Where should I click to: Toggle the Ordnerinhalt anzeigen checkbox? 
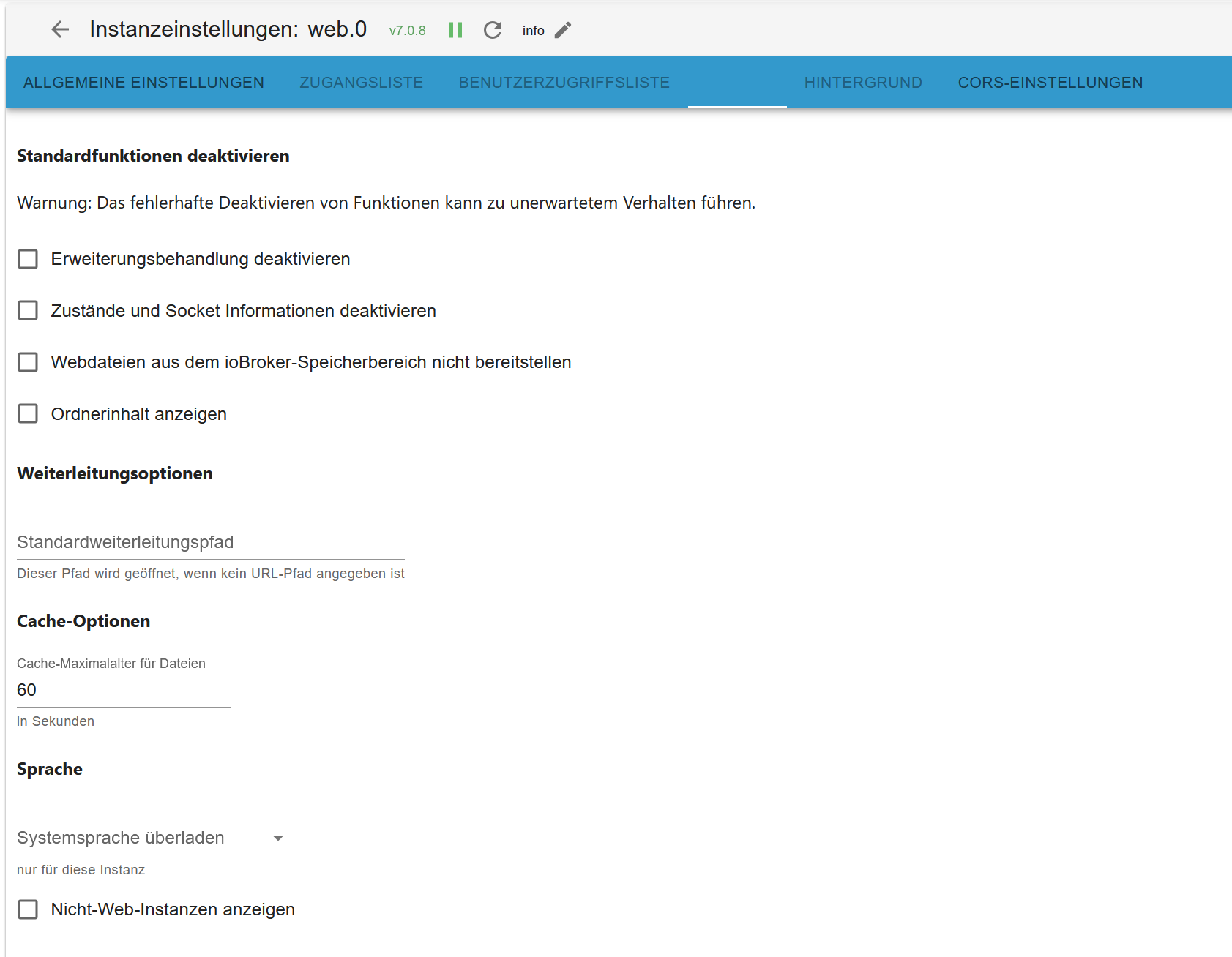pyautogui.click(x=28, y=414)
